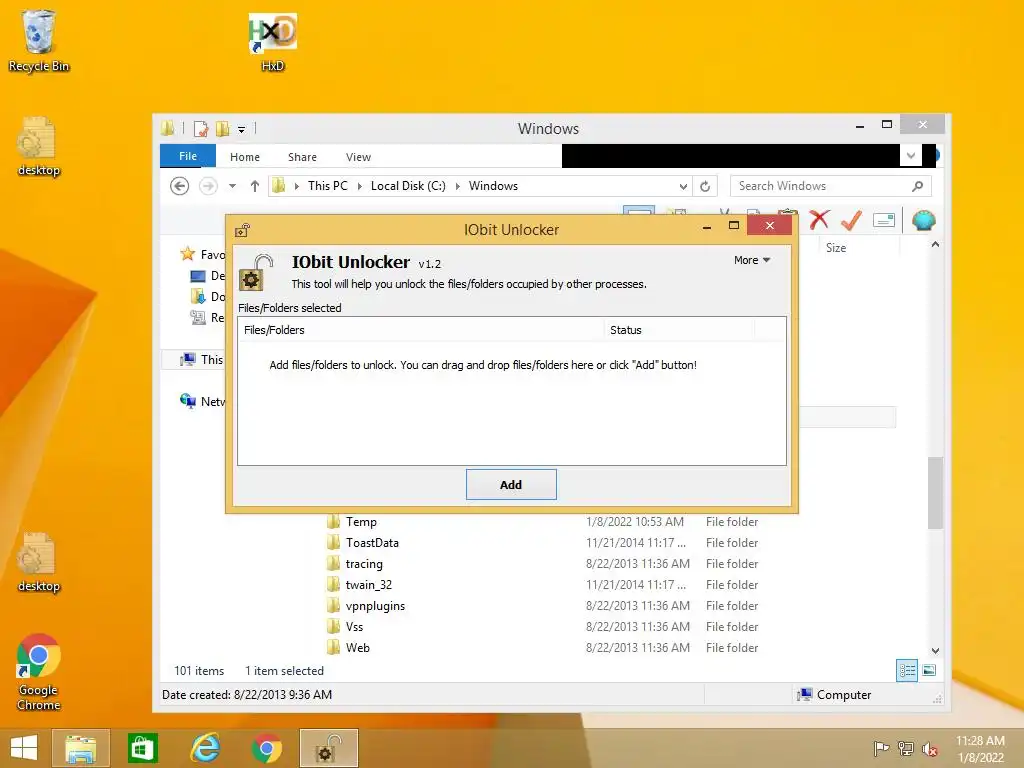Click the Status column header in Unlocker
1024x768 pixels.
[679, 330]
